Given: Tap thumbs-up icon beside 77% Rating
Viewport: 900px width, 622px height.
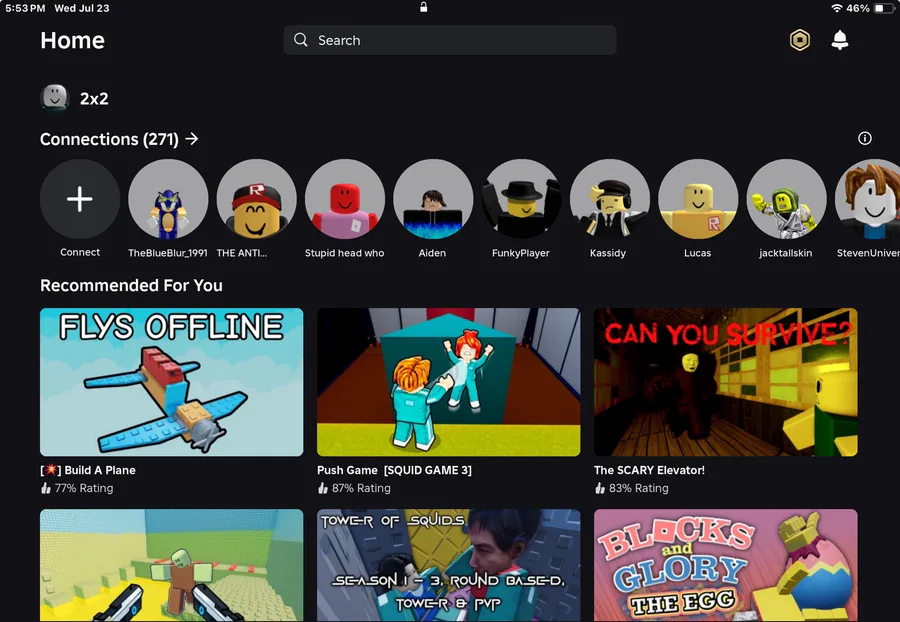Looking at the screenshot, I should tap(46, 488).
